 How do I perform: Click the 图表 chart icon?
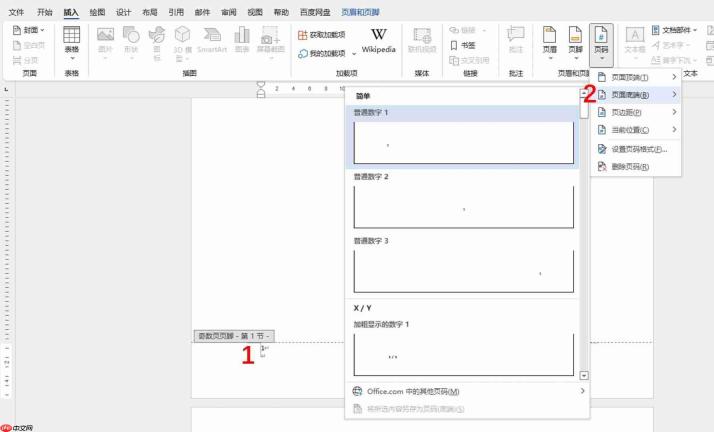[x=242, y=35]
